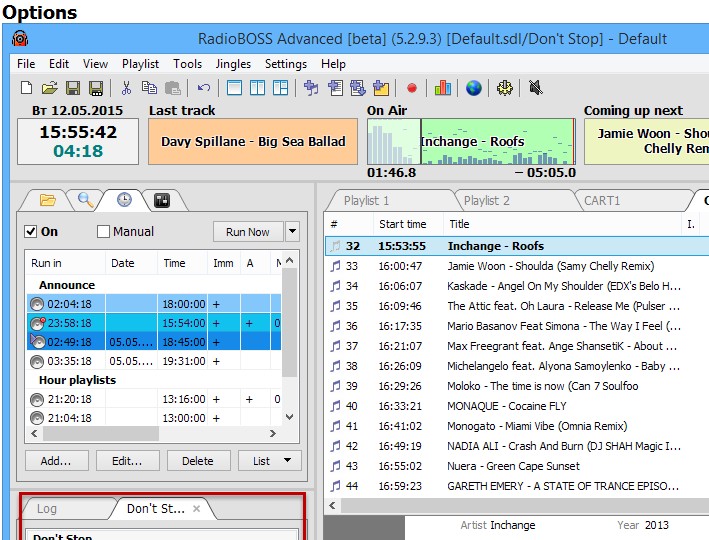Undo the last action with the arrow icon
The width and height of the screenshot is (709, 540).
pyautogui.click(x=203, y=88)
